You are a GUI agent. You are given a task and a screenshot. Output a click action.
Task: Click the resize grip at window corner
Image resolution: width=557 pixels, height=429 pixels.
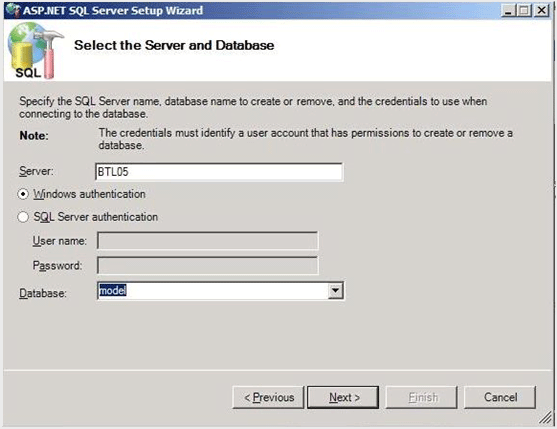[x=545, y=418]
